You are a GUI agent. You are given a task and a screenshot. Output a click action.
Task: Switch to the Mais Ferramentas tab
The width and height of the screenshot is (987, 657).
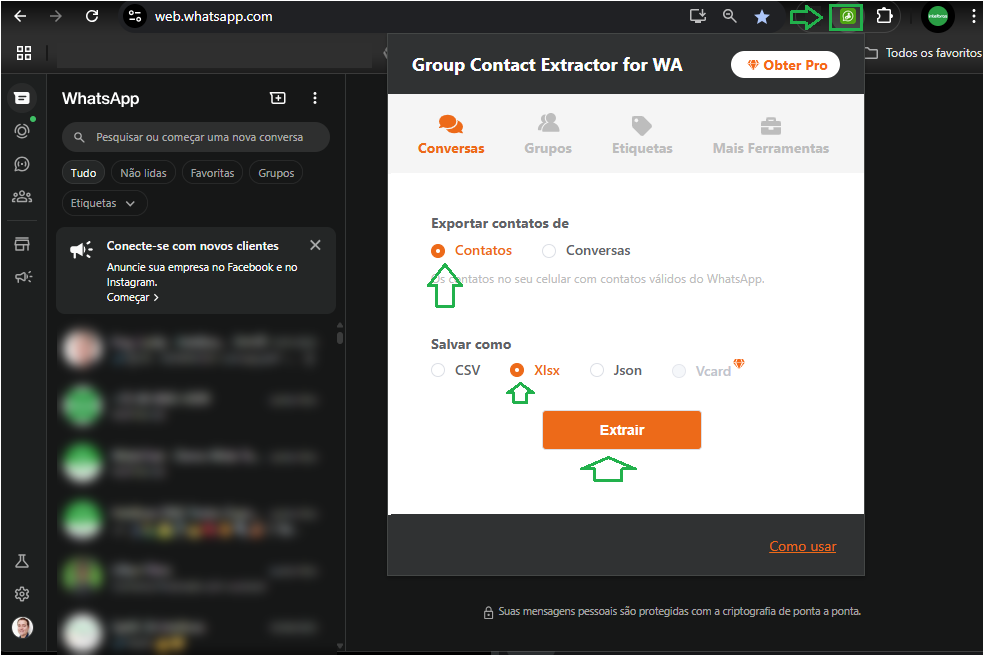tap(770, 135)
